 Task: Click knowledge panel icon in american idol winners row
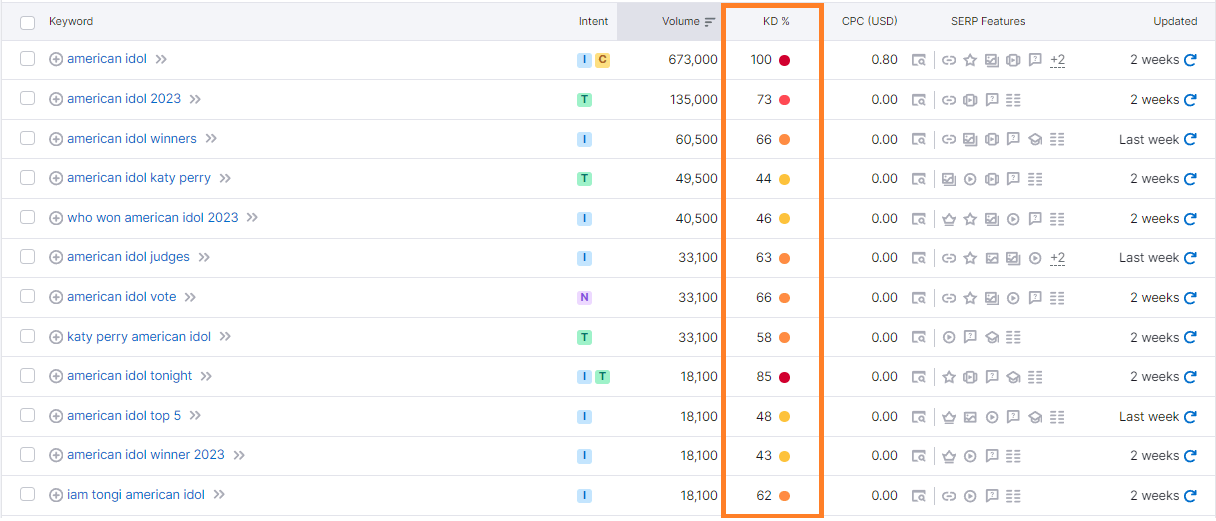[x=1035, y=140]
